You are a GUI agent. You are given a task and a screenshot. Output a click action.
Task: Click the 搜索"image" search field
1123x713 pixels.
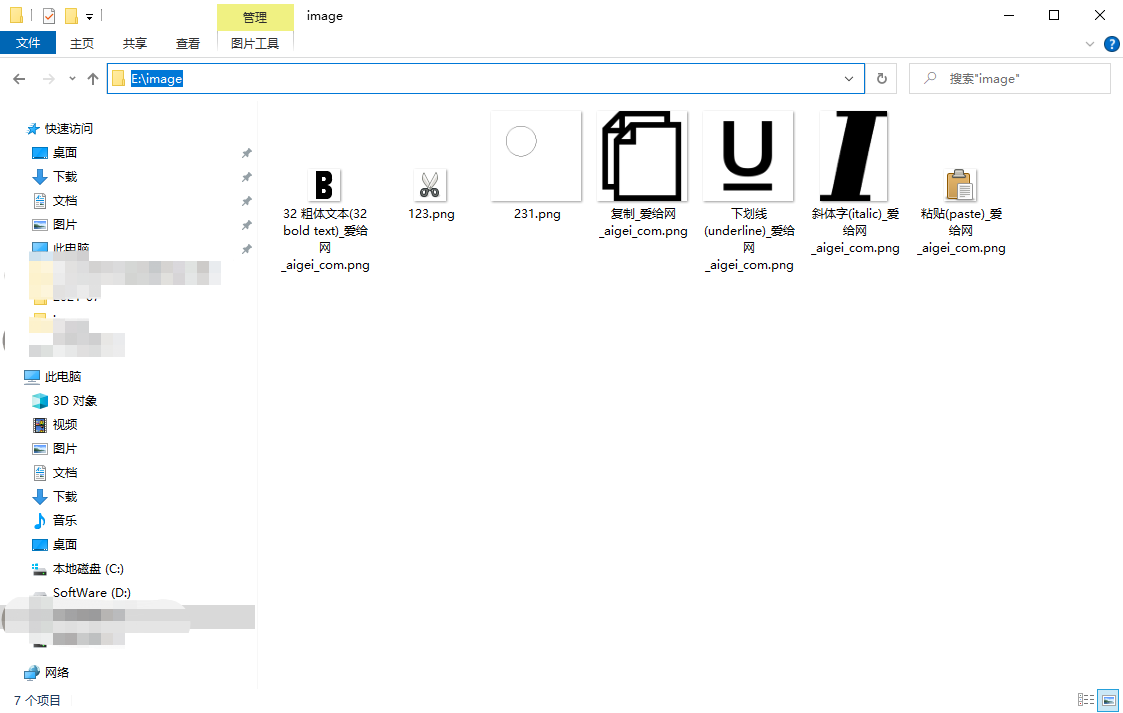pyautogui.click(x=1010, y=78)
